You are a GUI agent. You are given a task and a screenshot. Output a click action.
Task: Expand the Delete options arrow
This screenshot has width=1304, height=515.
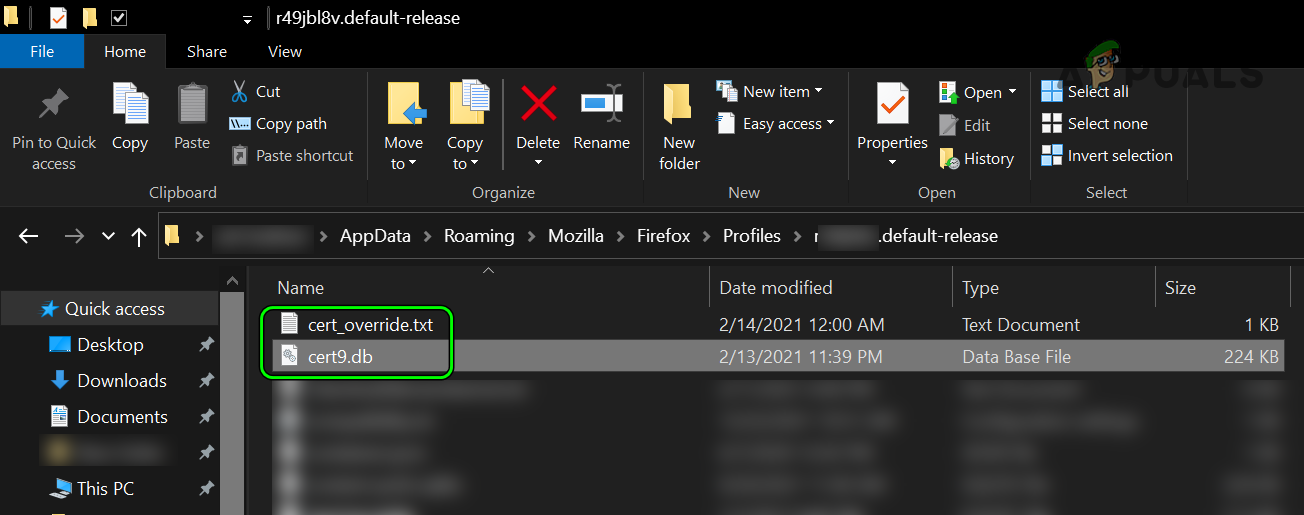click(538, 162)
